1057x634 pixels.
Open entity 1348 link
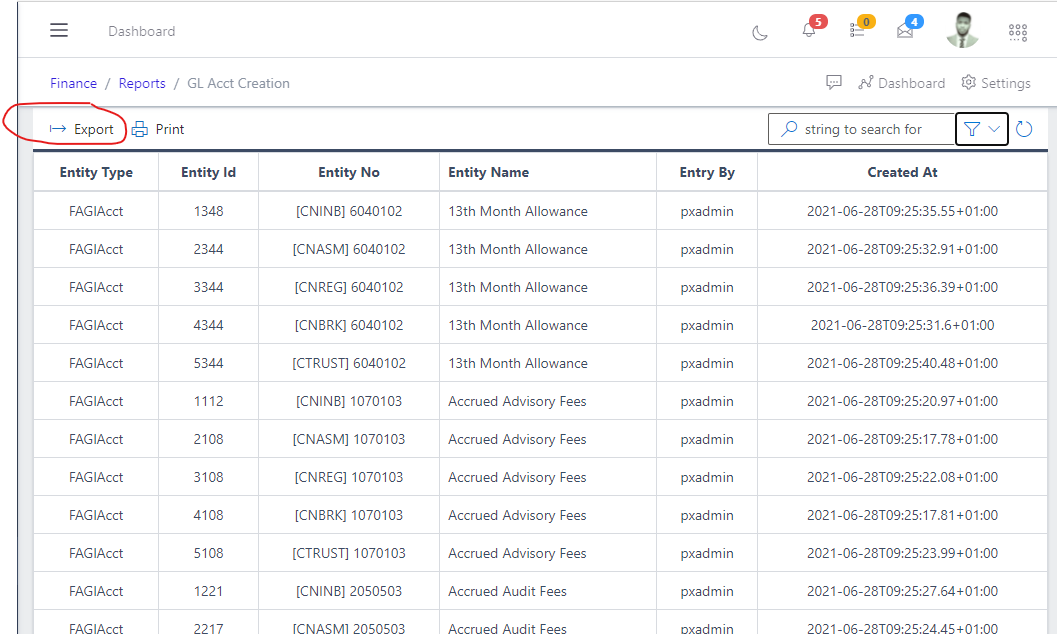coord(207,211)
